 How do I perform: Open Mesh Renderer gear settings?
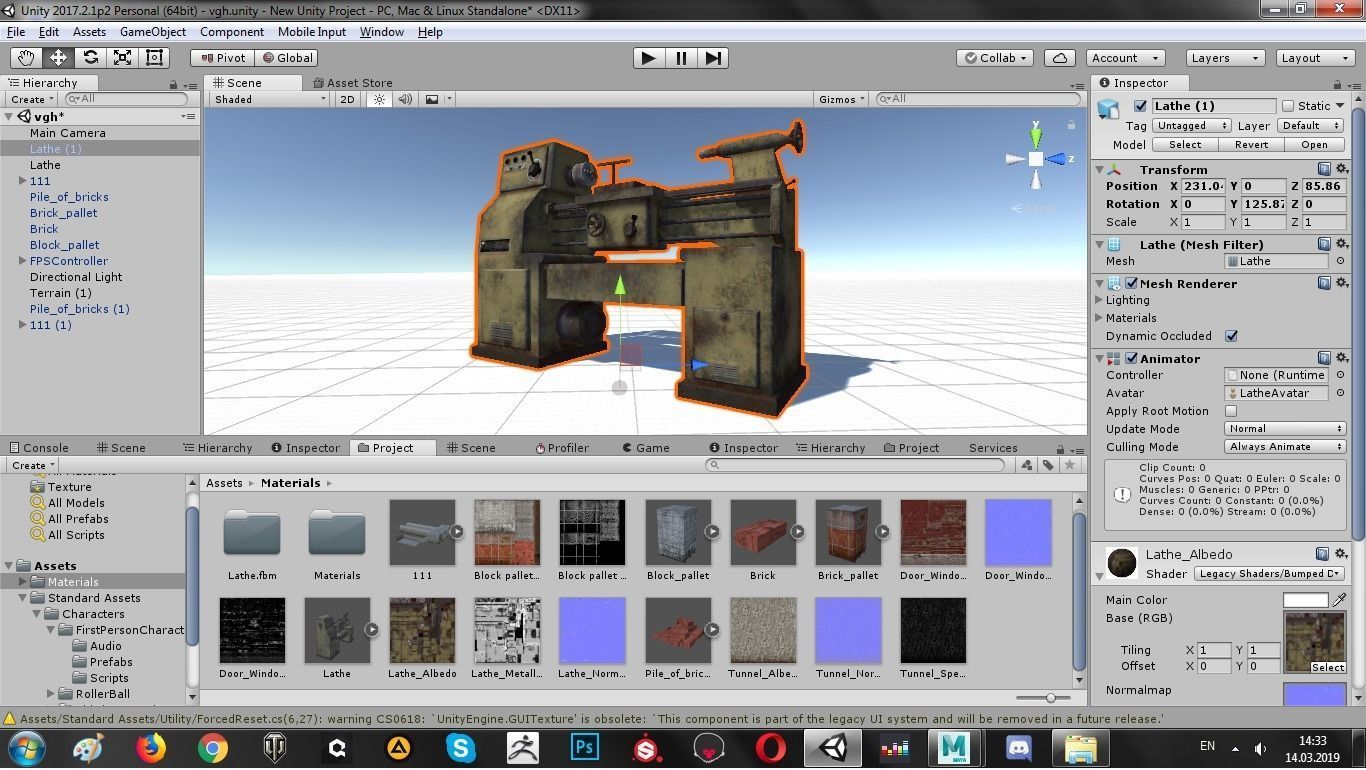(x=1342, y=283)
